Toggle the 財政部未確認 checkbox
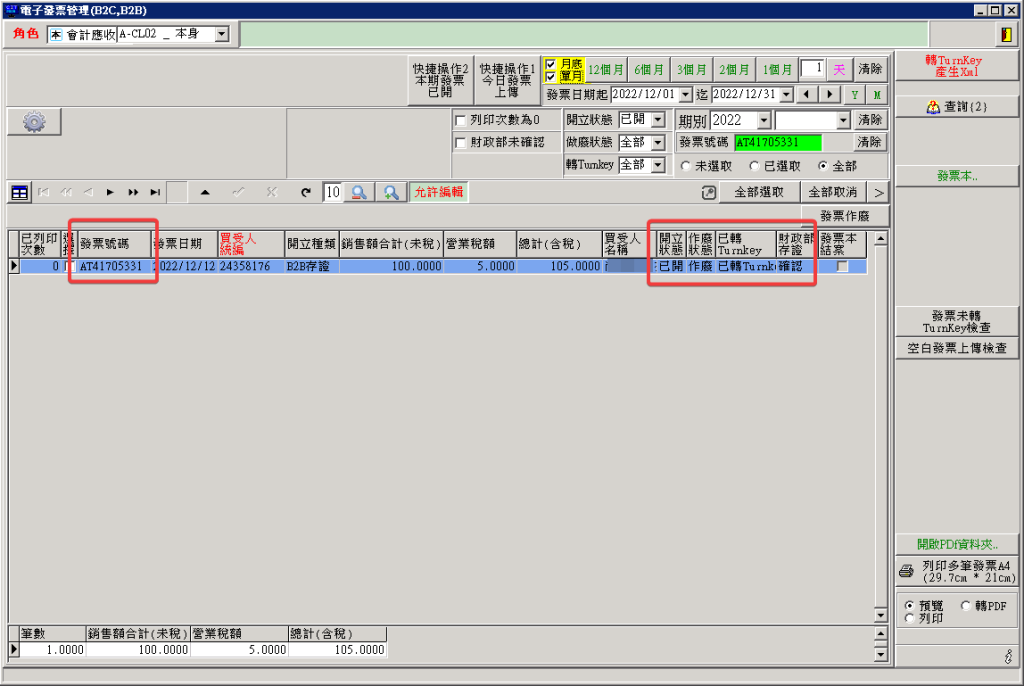The height and width of the screenshot is (686, 1024). [x=460, y=143]
